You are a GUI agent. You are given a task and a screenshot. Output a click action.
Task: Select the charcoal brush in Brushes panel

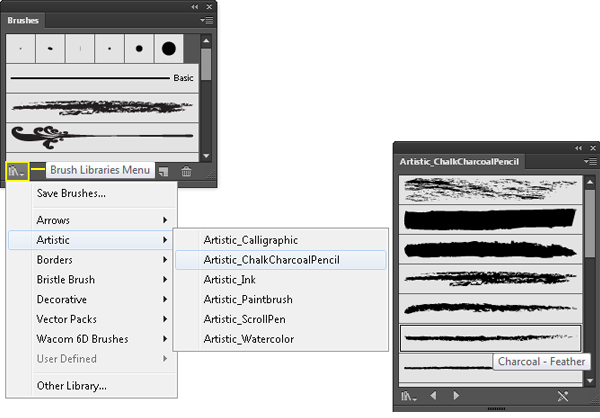(x=102, y=108)
